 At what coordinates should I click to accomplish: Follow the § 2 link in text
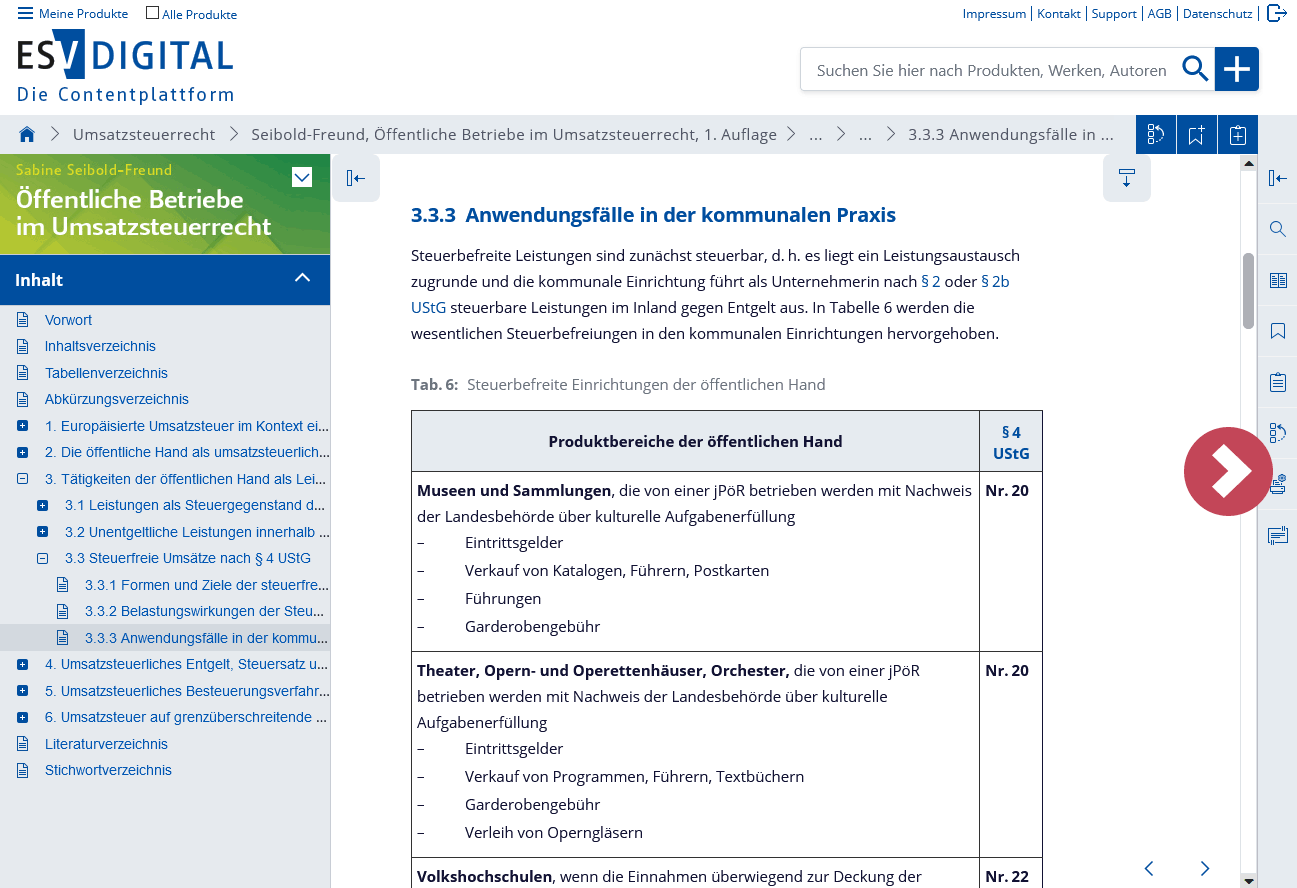click(930, 282)
